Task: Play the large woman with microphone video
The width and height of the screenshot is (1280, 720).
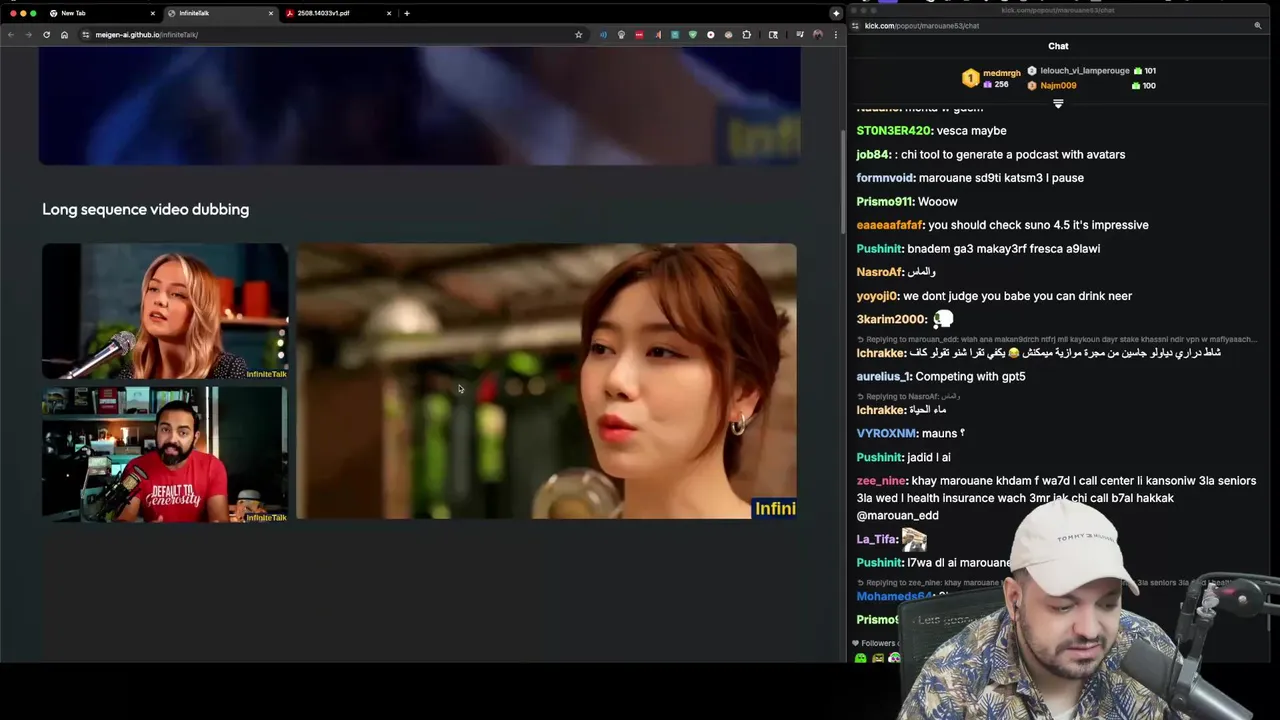Action: pyautogui.click(x=547, y=381)
